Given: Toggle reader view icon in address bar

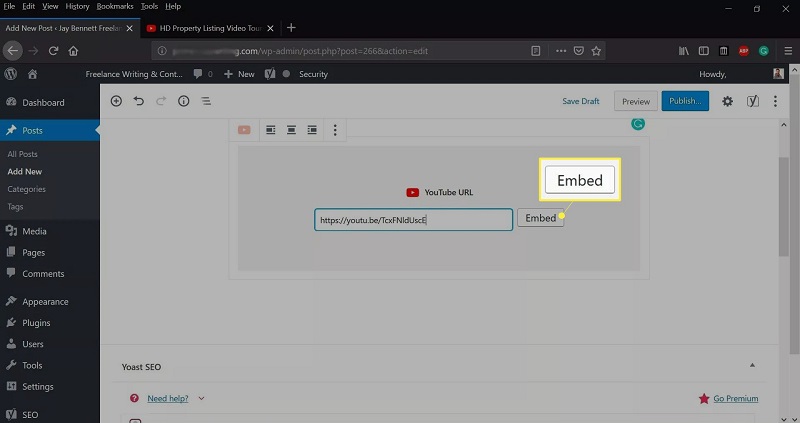Looking at the screenshot, I should tap(536, 51).
